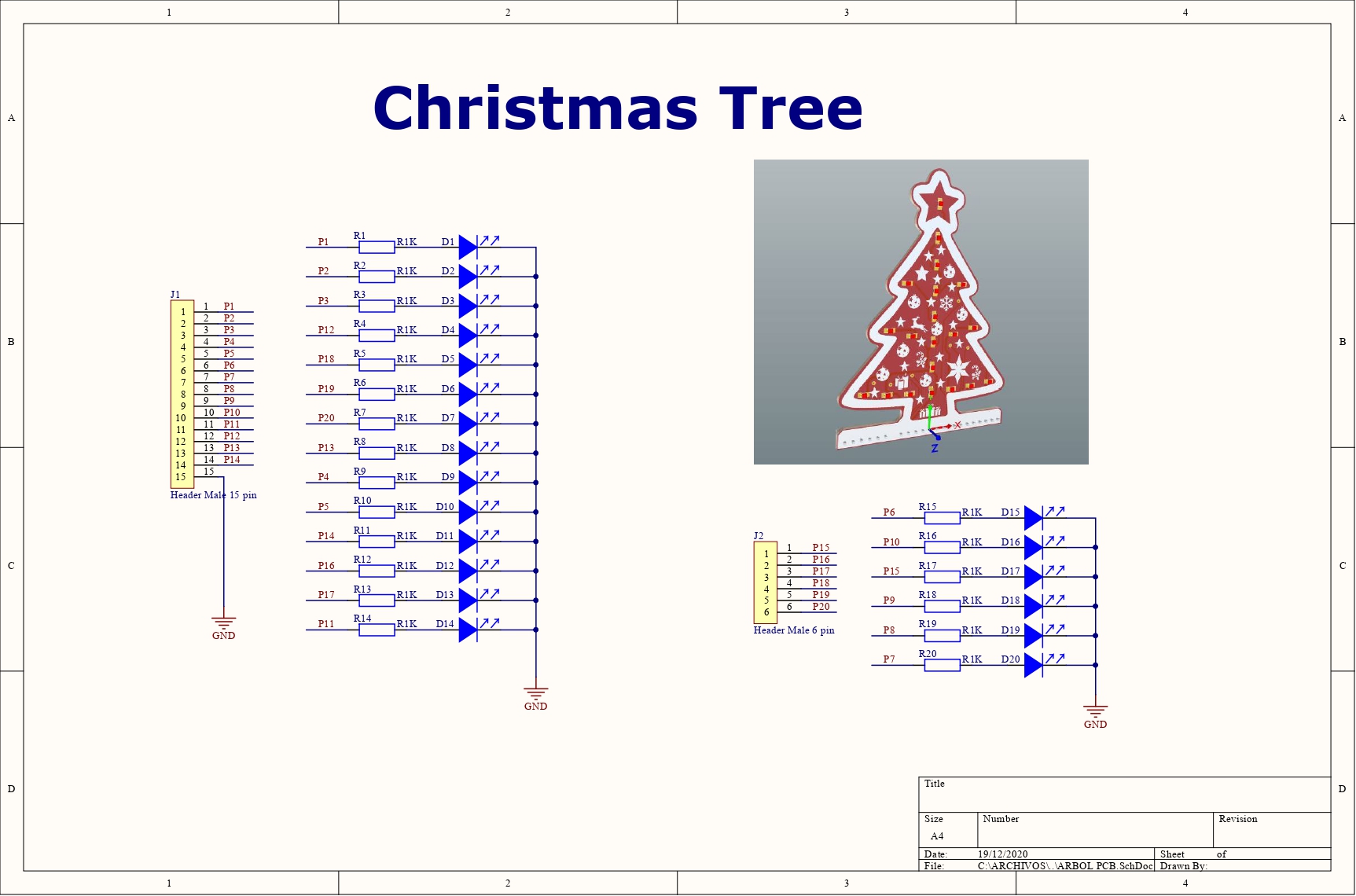
Task: Click the Title field in the title block
Action: click(x=935, y=784)
